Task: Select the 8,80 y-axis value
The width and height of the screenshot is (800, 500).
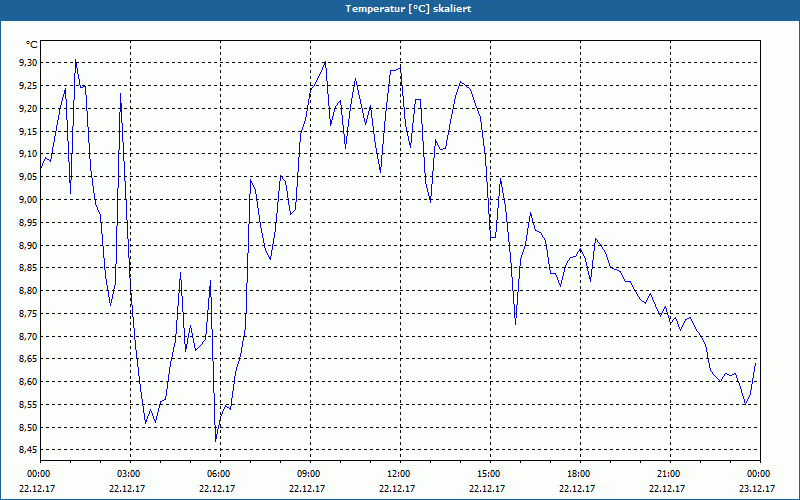Action: (x=28, y=291)
